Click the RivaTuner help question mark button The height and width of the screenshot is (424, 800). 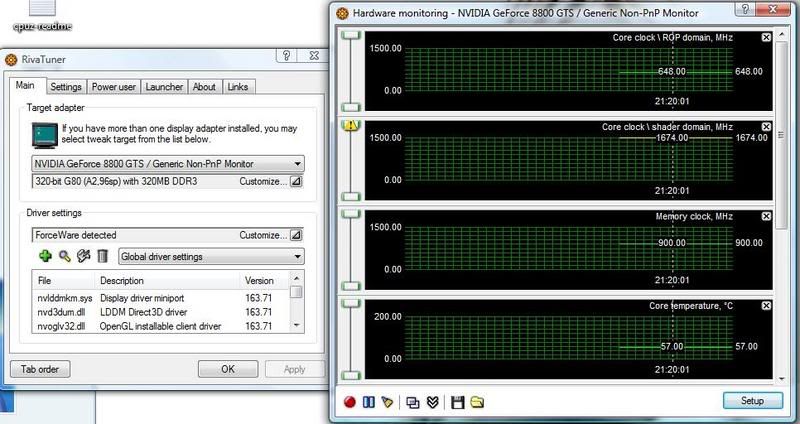[x=286, y=56]
